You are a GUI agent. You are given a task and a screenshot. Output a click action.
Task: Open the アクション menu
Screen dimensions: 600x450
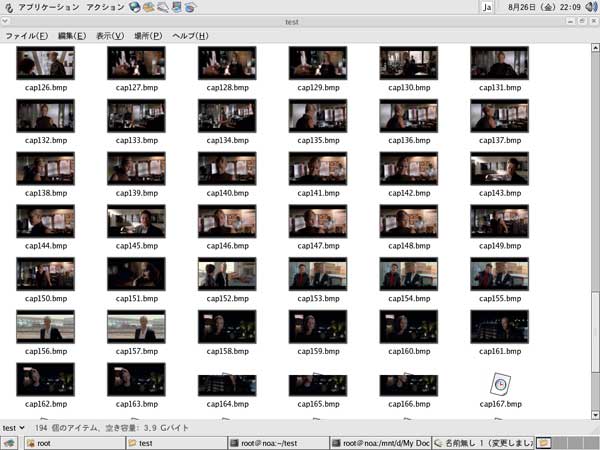[x=105, y=7]
